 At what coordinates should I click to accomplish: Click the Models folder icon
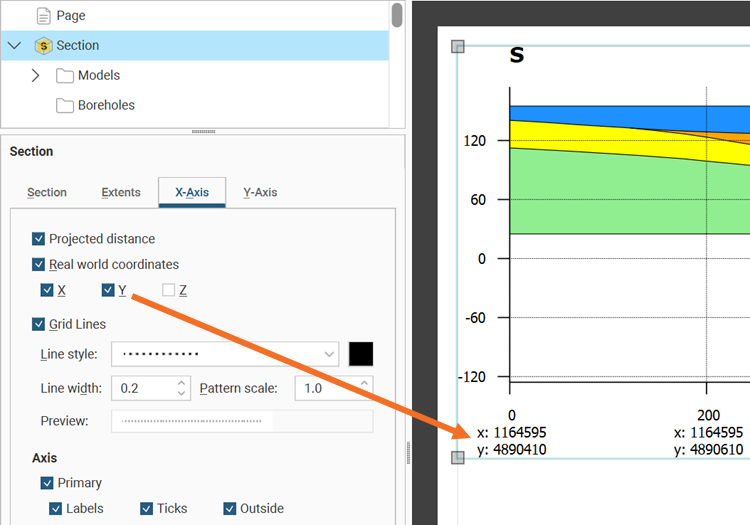click(65, 76)
